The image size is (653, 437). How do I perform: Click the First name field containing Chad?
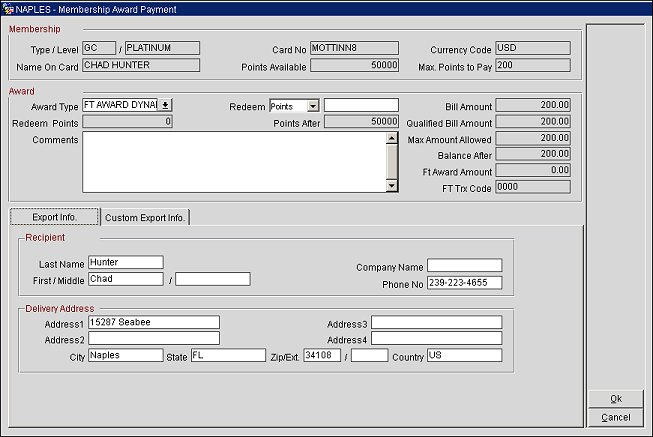[125, 279]
